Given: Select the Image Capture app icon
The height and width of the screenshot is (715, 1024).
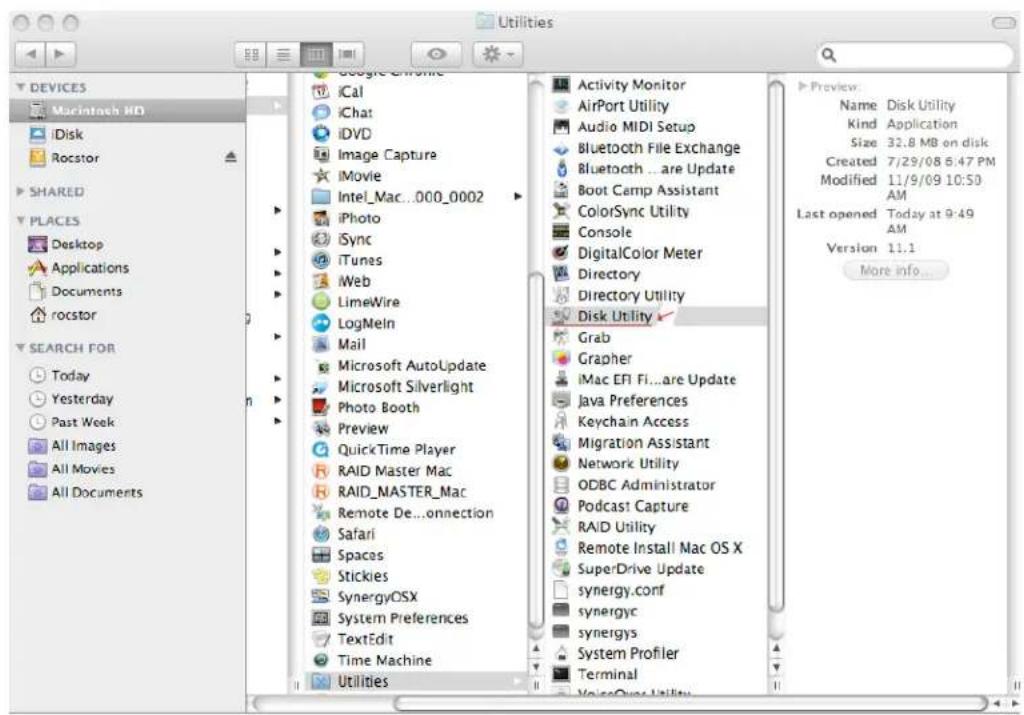Looking at the screenshot, I should pyautogui.click(x=321, y=155).
